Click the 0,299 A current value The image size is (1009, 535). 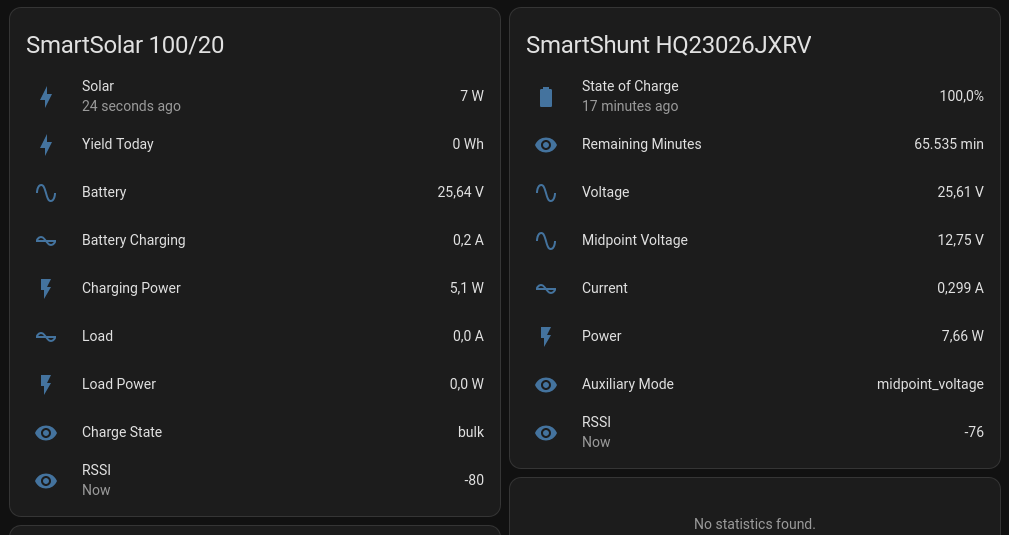(x=960, y=288)
